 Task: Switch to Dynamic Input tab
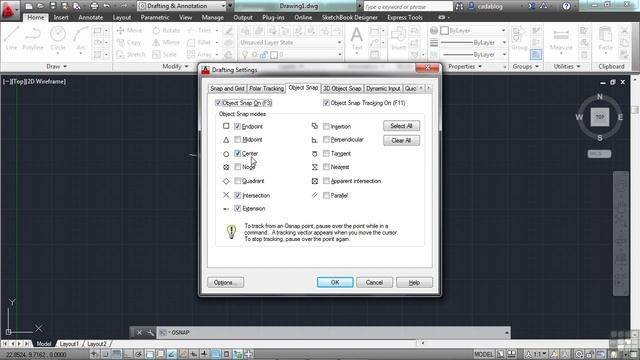click(383, 89)
